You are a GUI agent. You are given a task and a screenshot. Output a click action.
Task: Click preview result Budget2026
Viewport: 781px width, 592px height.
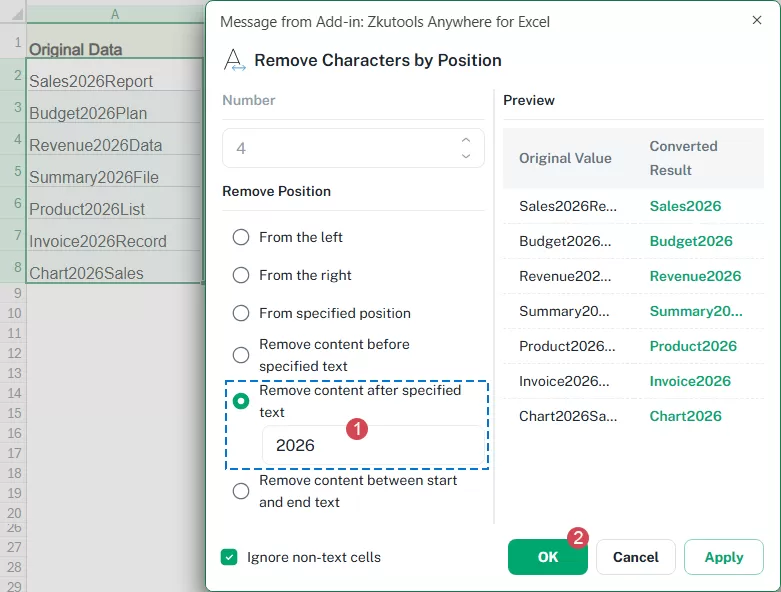691,241
